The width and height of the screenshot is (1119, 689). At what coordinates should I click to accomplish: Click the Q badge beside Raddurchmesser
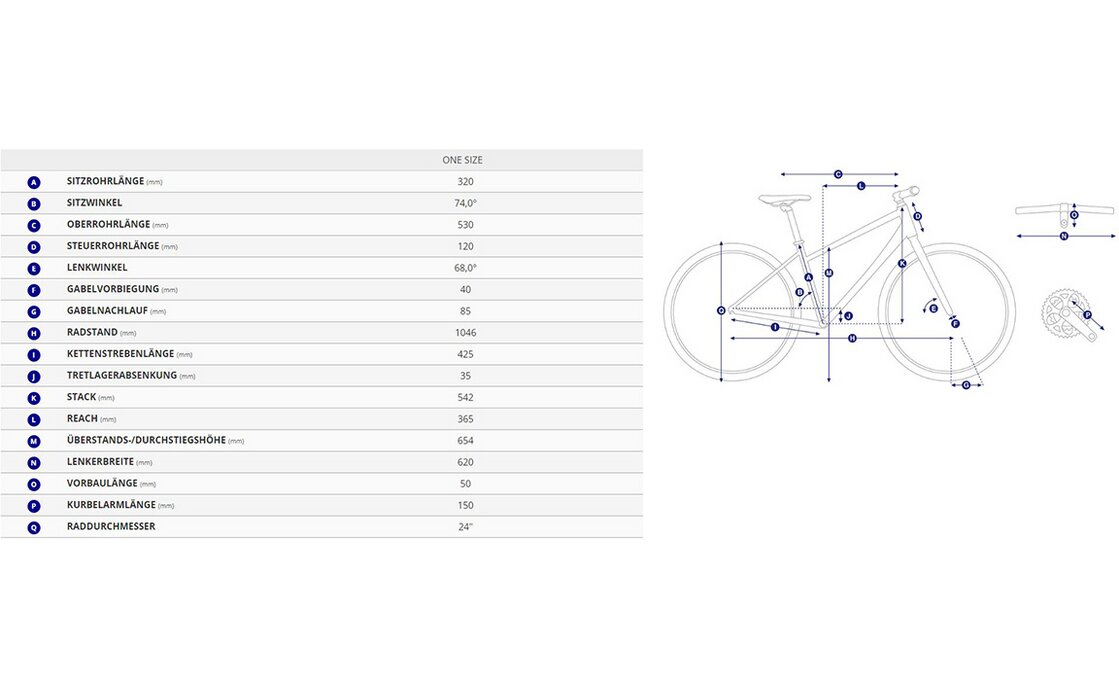(x=33, y=527)
